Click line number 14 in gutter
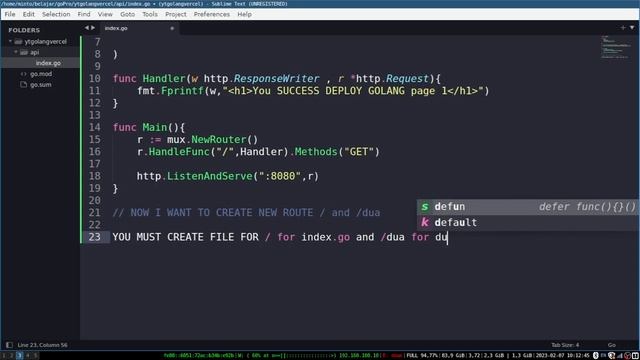The width and height of the screenshot is (640, 360). (95, 127)
